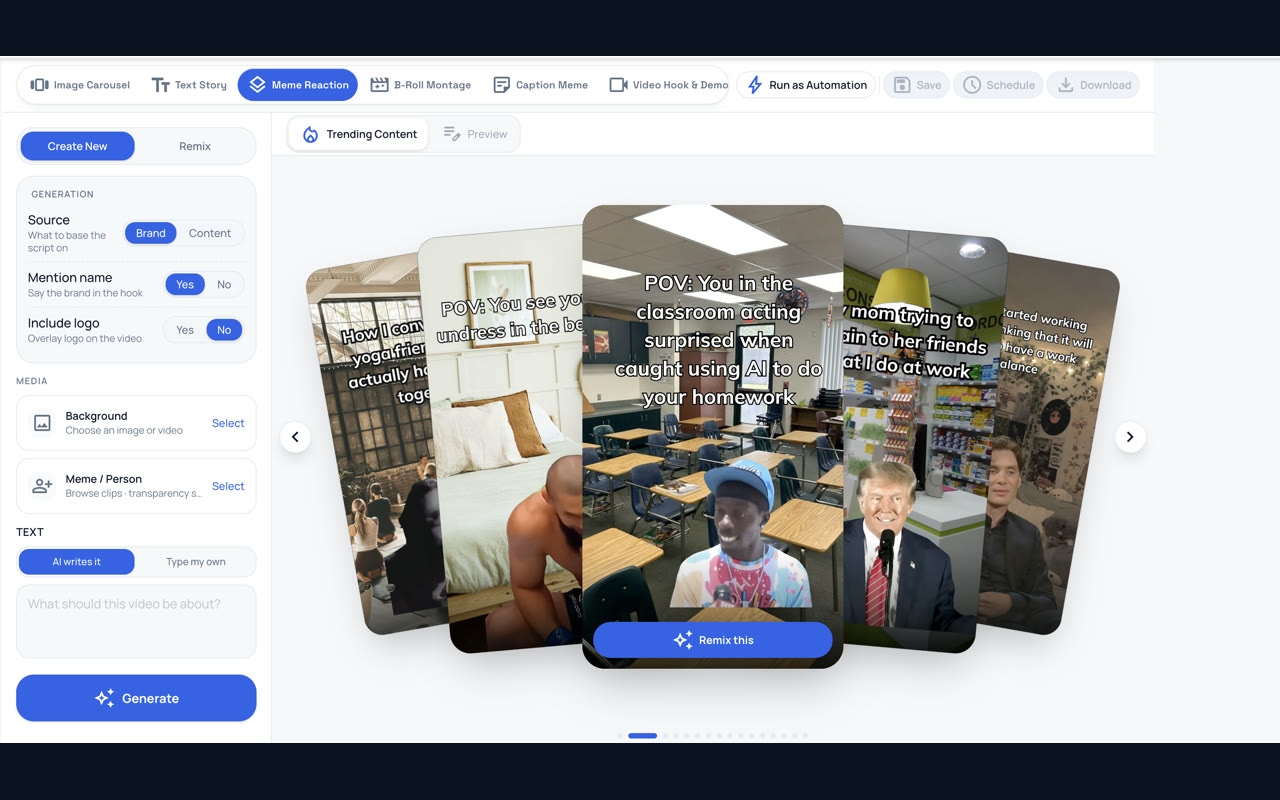Go to next carousel card arrow

click(1130, 437)
